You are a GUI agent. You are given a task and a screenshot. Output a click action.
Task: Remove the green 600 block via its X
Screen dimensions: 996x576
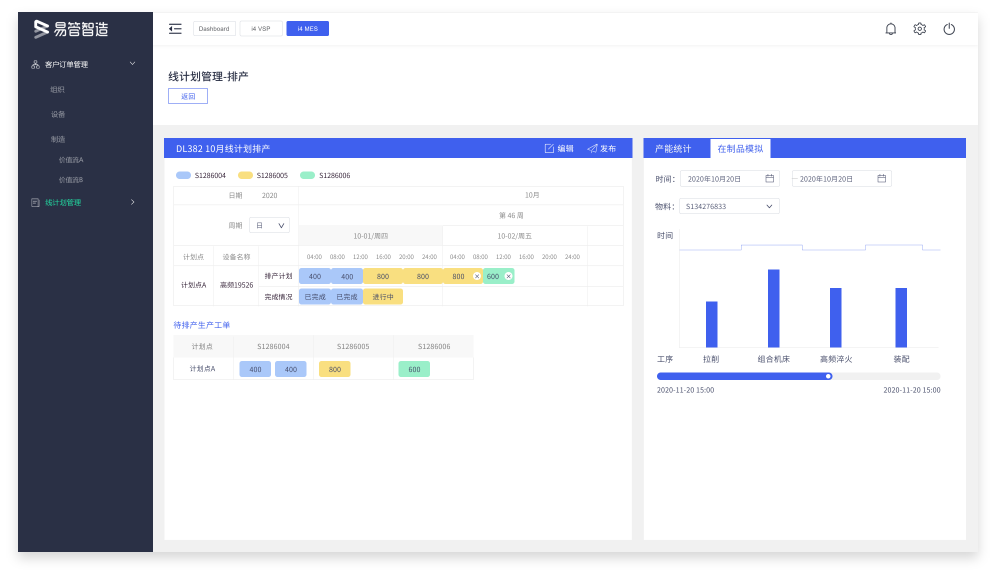tap(508, 276)
